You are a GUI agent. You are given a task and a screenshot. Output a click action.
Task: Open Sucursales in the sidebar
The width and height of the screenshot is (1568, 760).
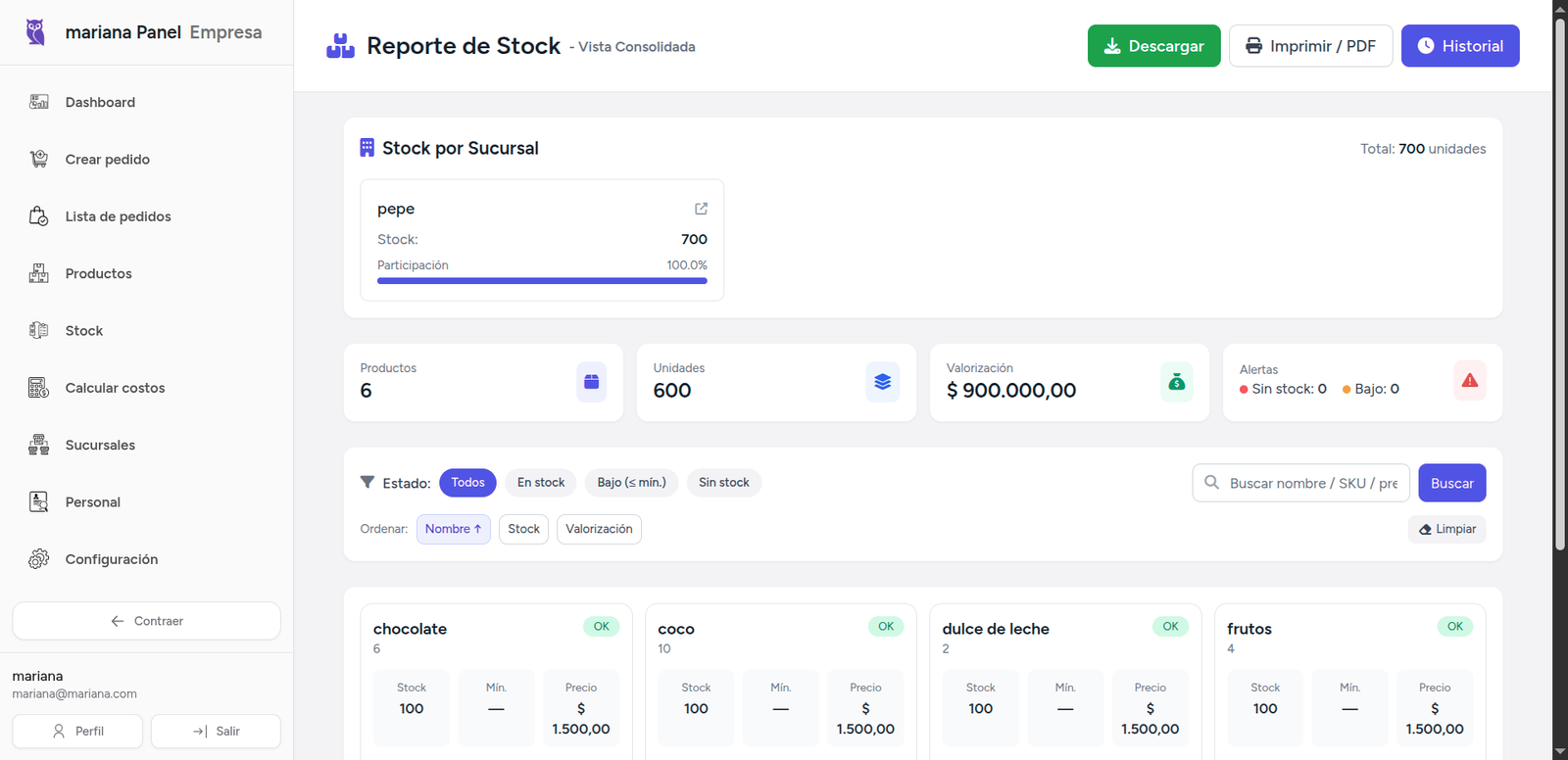(100, 445)
